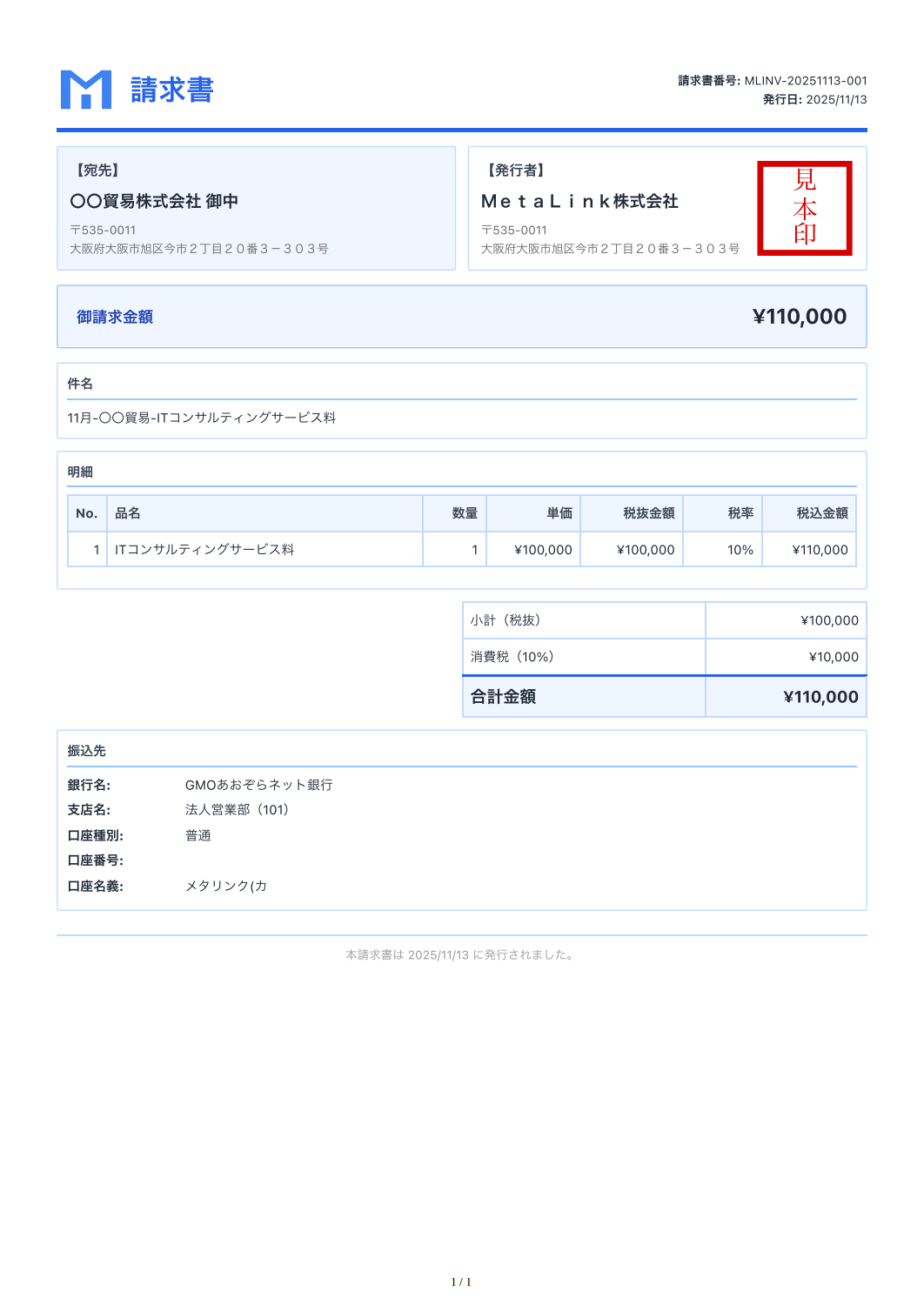Click the 振込先 section header

[x=77, y=751]
